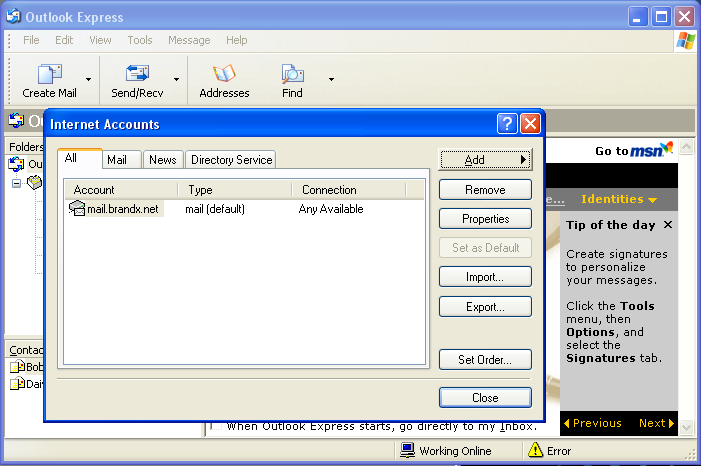Click the Working Online status text

(455, 451)
